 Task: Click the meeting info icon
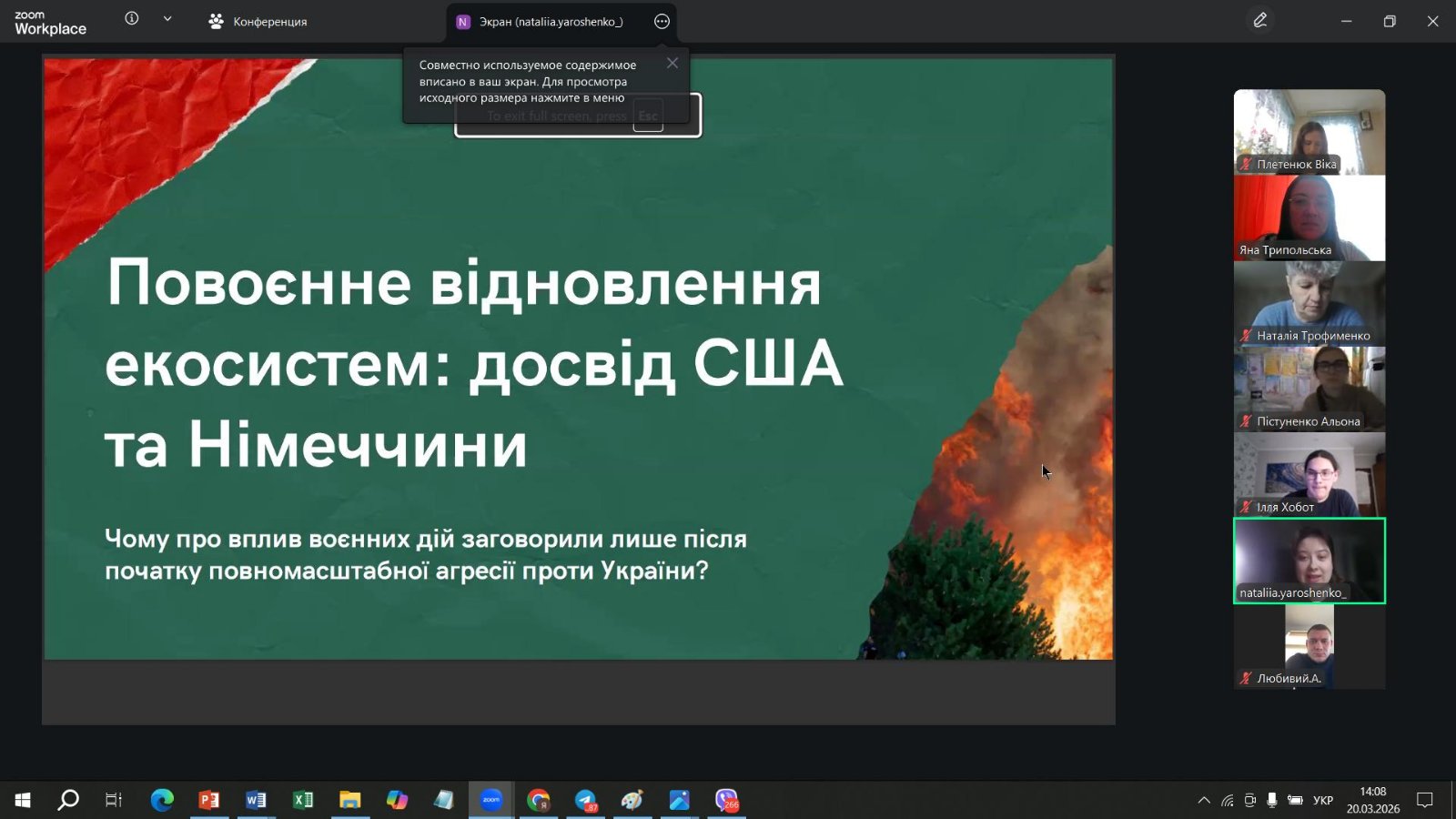132,19
